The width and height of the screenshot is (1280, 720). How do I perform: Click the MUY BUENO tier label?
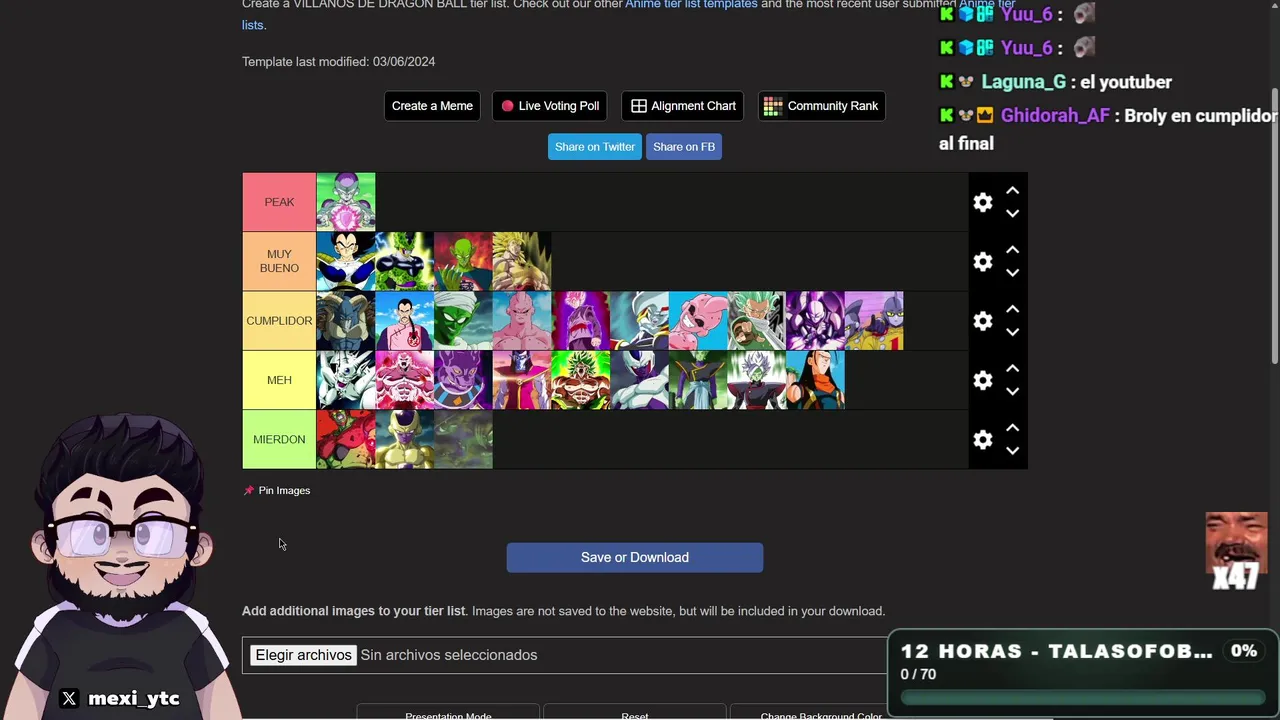279,261
